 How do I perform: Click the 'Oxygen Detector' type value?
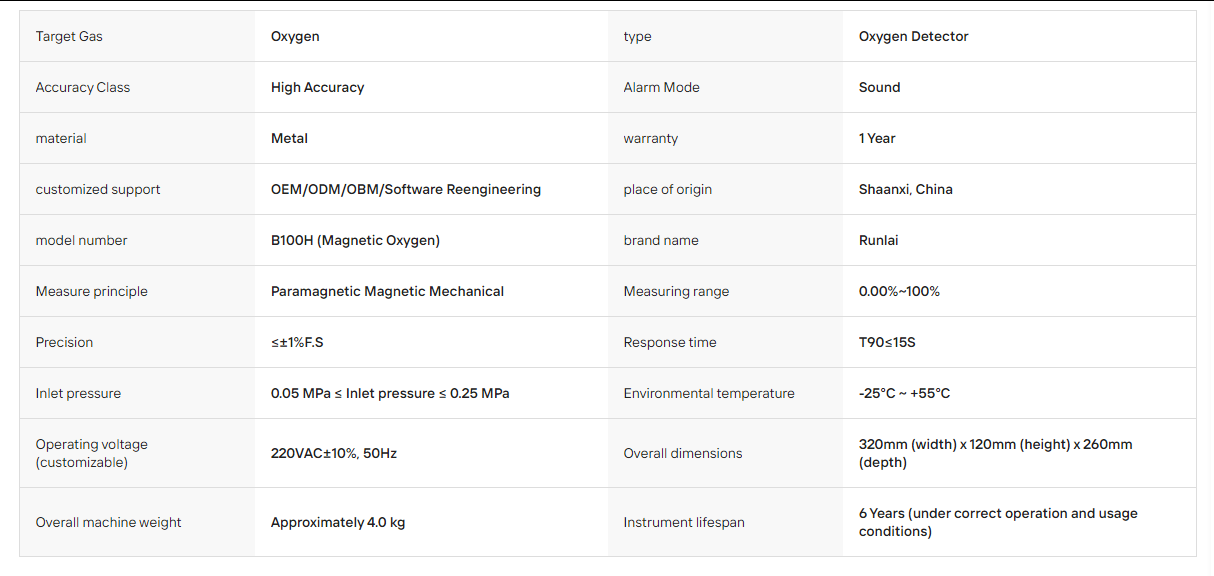(913, 37)
